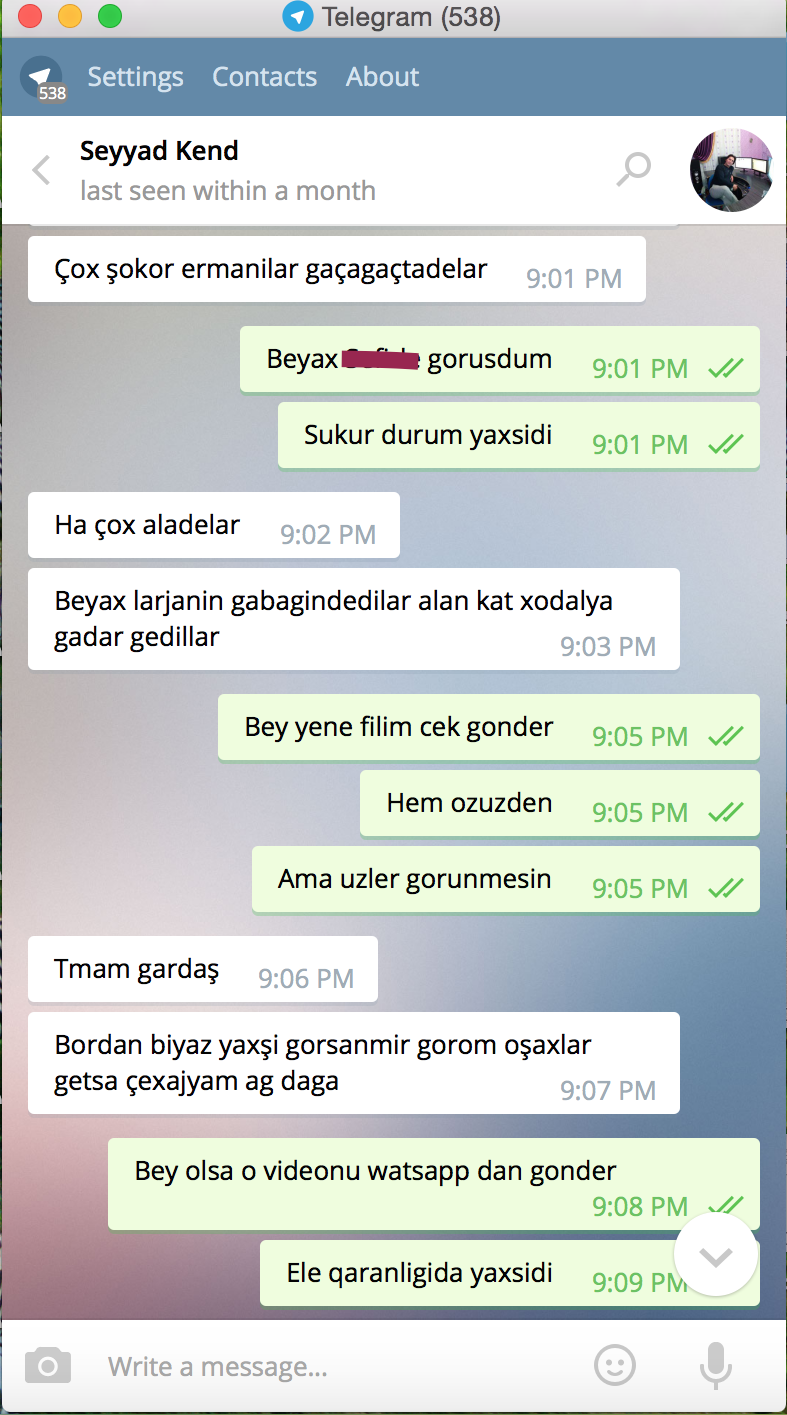
Task: Open Seyyad Kend's profile photo
Action: click(x=731, y=170)
